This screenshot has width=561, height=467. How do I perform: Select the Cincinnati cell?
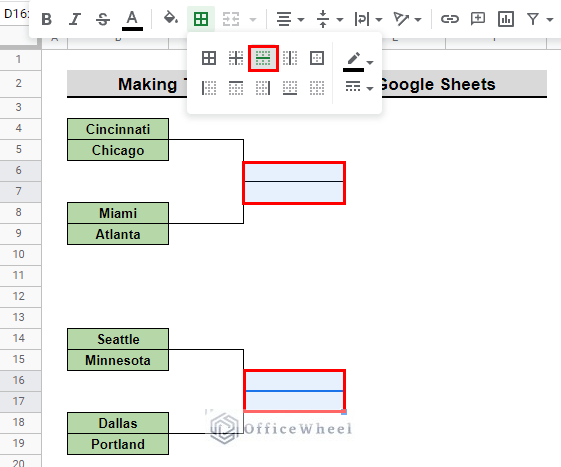pyautogui.click(x=118, y=129)
